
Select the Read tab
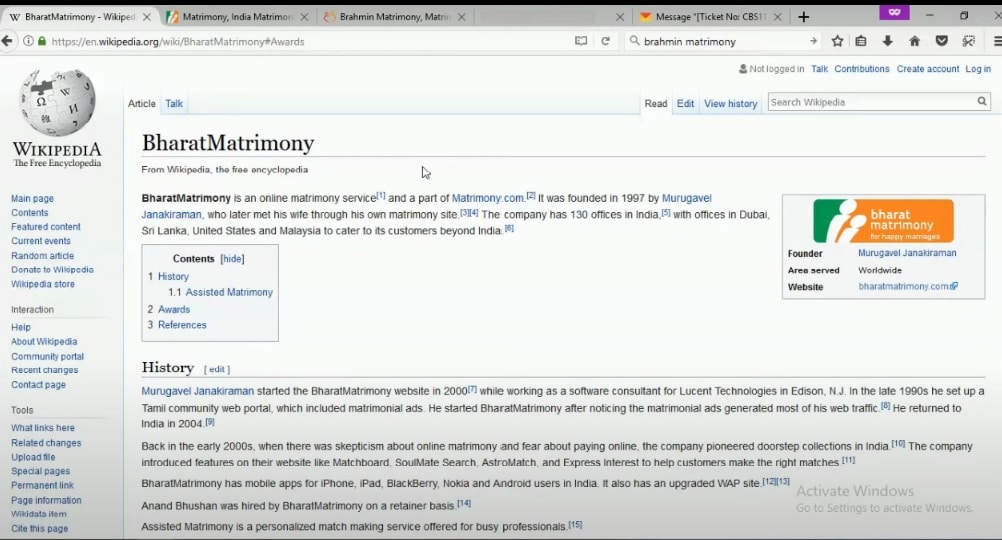656,104
